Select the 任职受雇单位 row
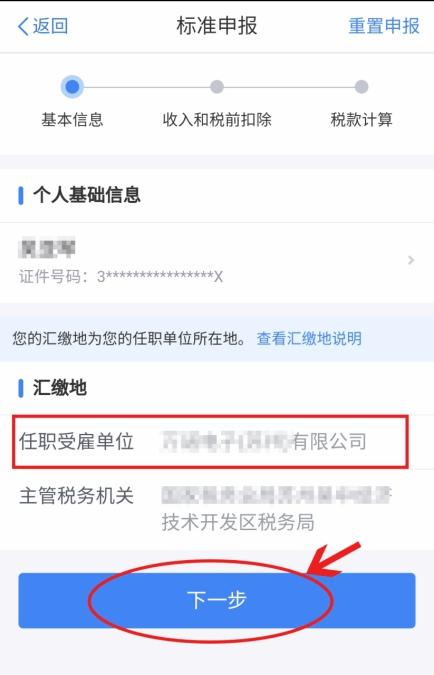 tap(210, 442)
